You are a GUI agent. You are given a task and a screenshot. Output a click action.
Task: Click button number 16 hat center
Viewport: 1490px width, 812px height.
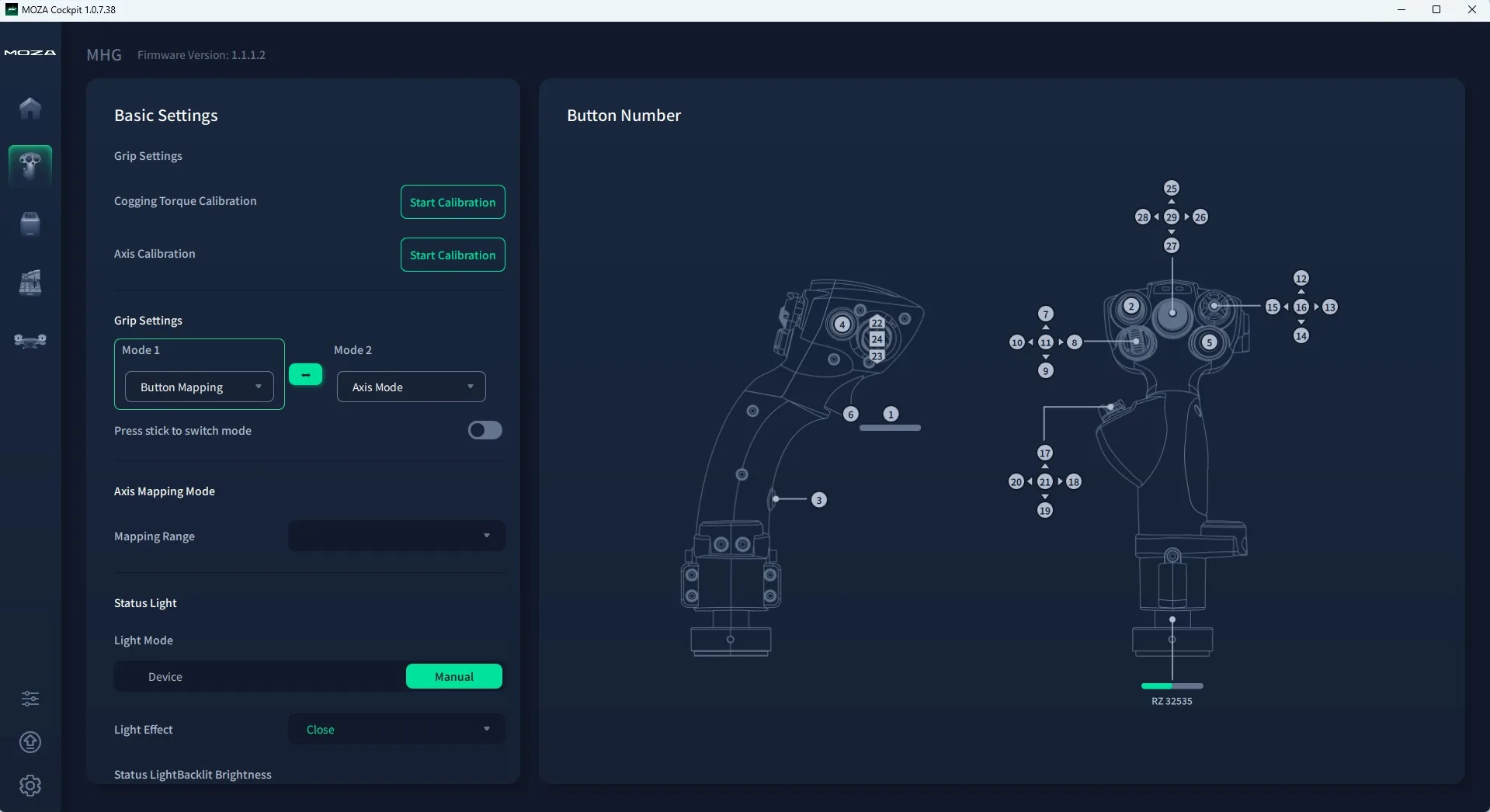[1301, 307]
